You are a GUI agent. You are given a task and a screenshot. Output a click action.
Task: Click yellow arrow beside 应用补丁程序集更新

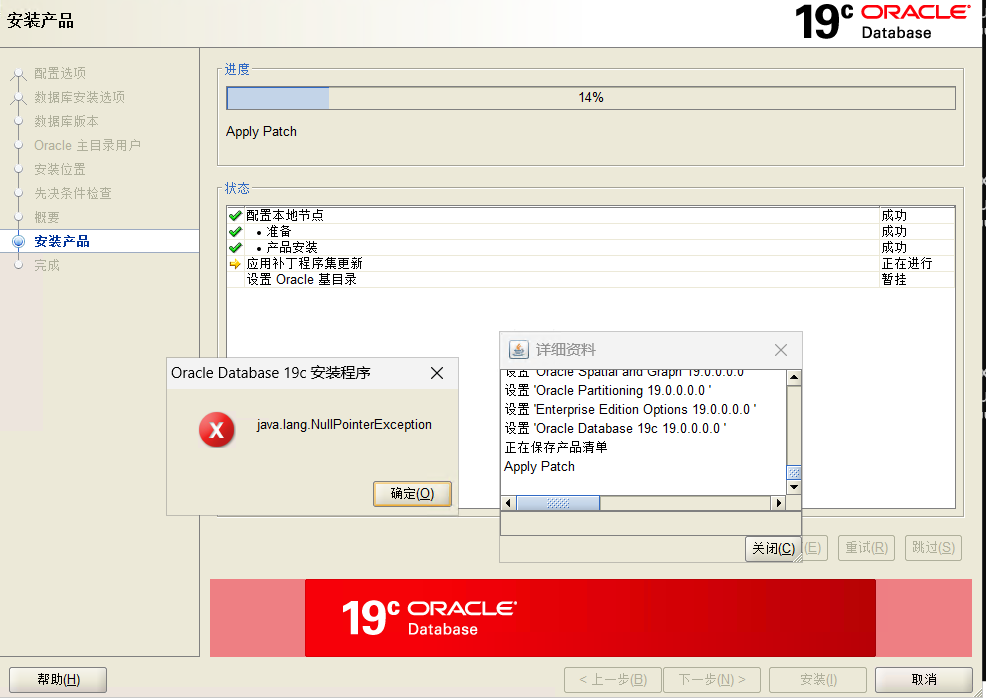click(x=235, y=264)
